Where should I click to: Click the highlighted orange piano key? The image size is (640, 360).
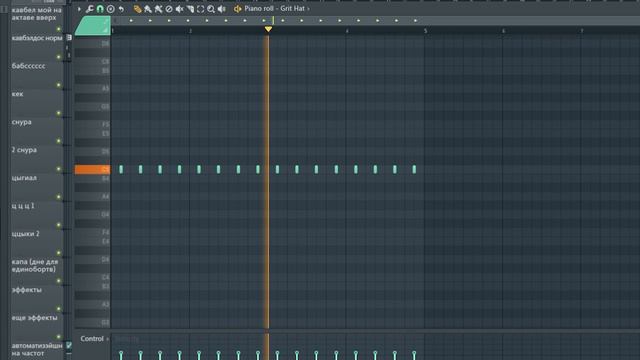92,169
